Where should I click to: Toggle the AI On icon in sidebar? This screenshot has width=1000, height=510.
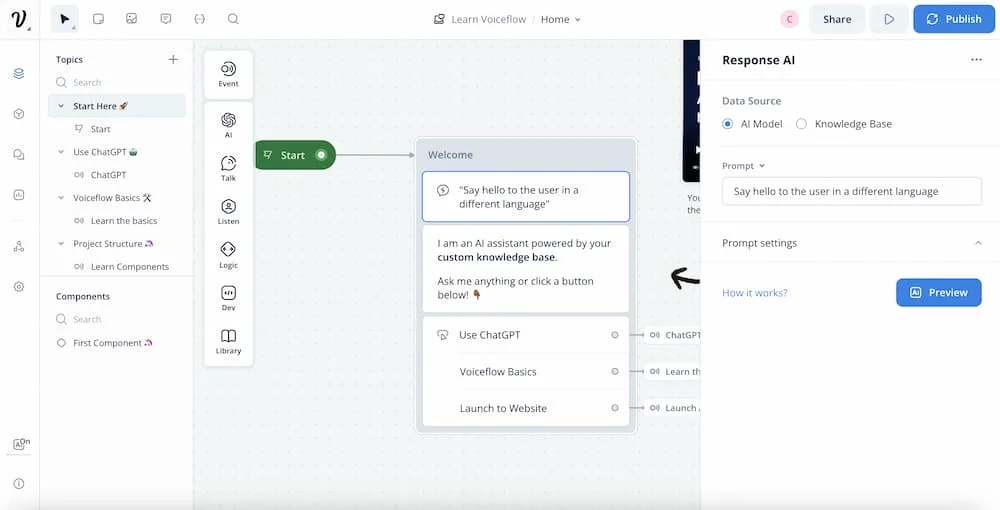[x=21, y=444]
